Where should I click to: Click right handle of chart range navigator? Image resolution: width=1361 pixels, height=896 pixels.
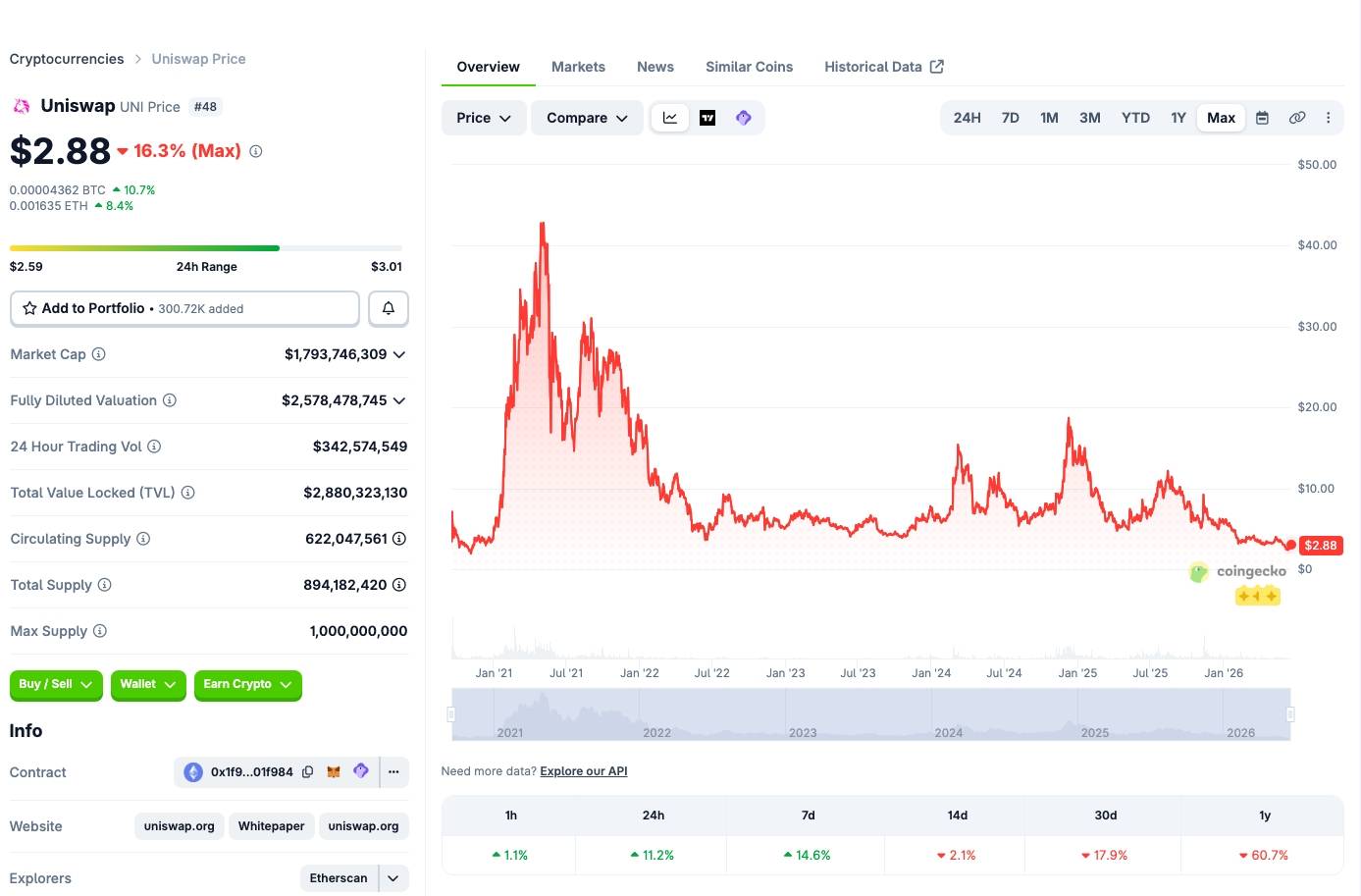1290,714
